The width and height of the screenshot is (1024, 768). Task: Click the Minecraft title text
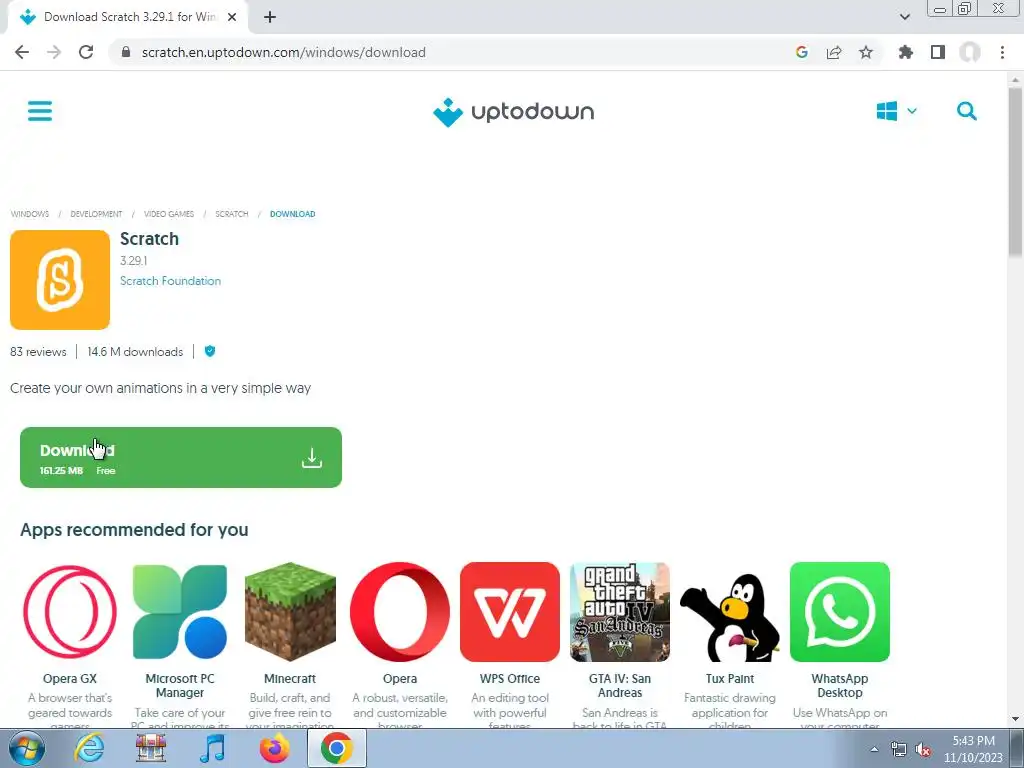(290, 679)
